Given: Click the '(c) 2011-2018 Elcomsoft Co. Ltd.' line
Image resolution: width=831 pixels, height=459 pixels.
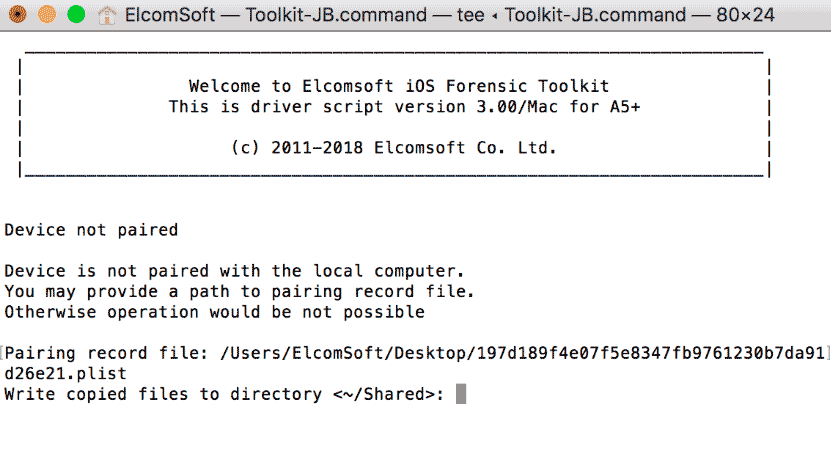Looking at the screenshot, I should (x=393, y=148).
